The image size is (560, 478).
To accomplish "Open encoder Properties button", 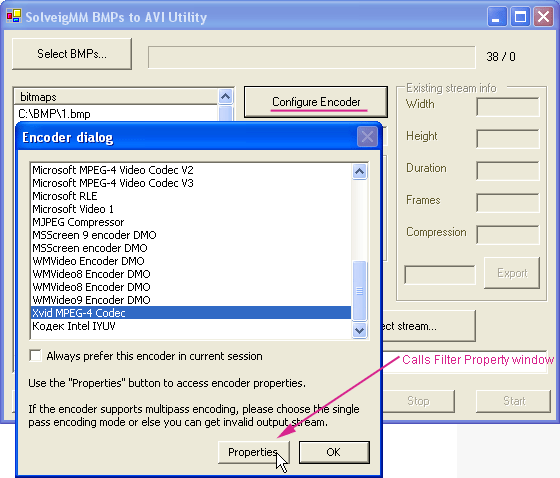I will 254,452.
